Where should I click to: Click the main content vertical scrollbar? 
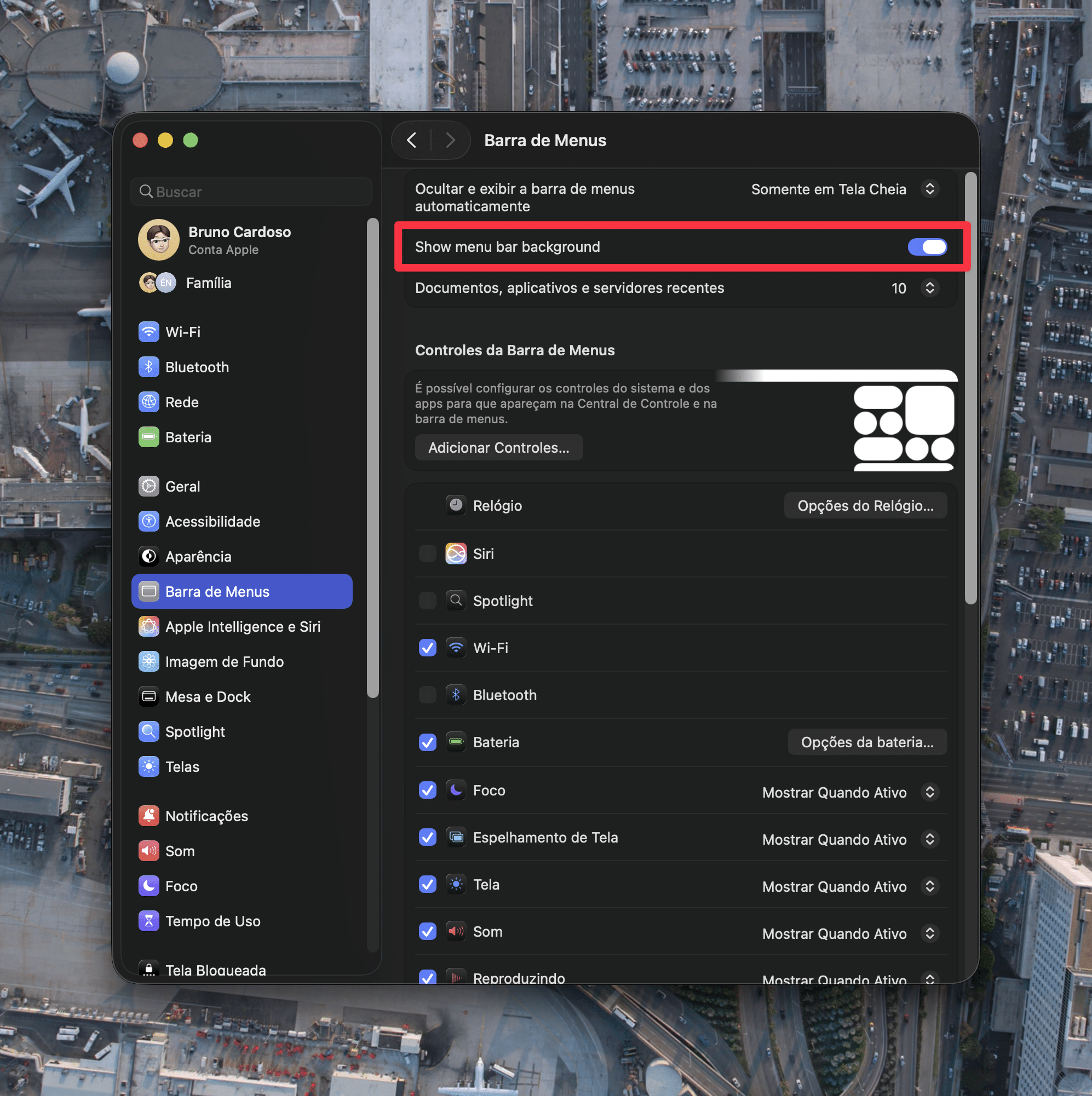click(970, 388)
